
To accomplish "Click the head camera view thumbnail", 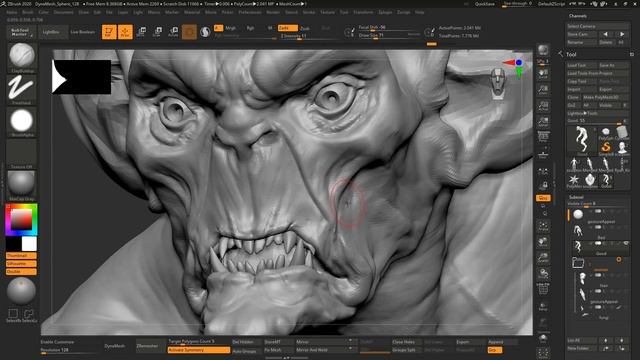I will pos(498,84).
